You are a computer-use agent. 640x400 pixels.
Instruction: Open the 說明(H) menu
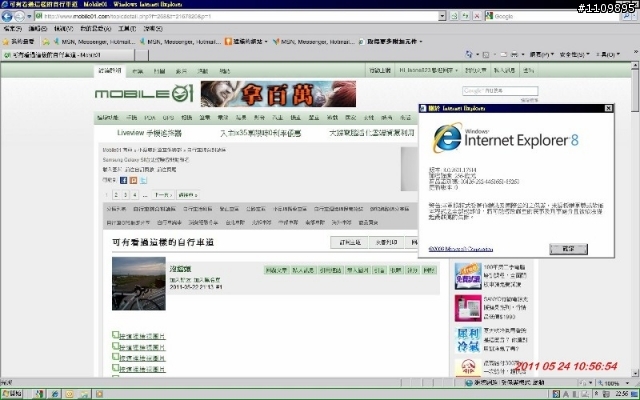click(x=152, y=29)
